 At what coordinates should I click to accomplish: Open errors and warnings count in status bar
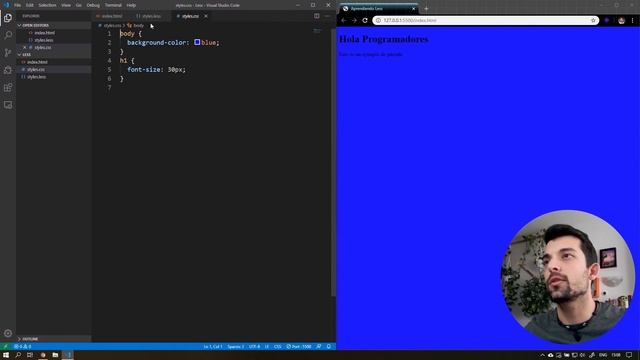pyautogui.click(x=23, y=347)
